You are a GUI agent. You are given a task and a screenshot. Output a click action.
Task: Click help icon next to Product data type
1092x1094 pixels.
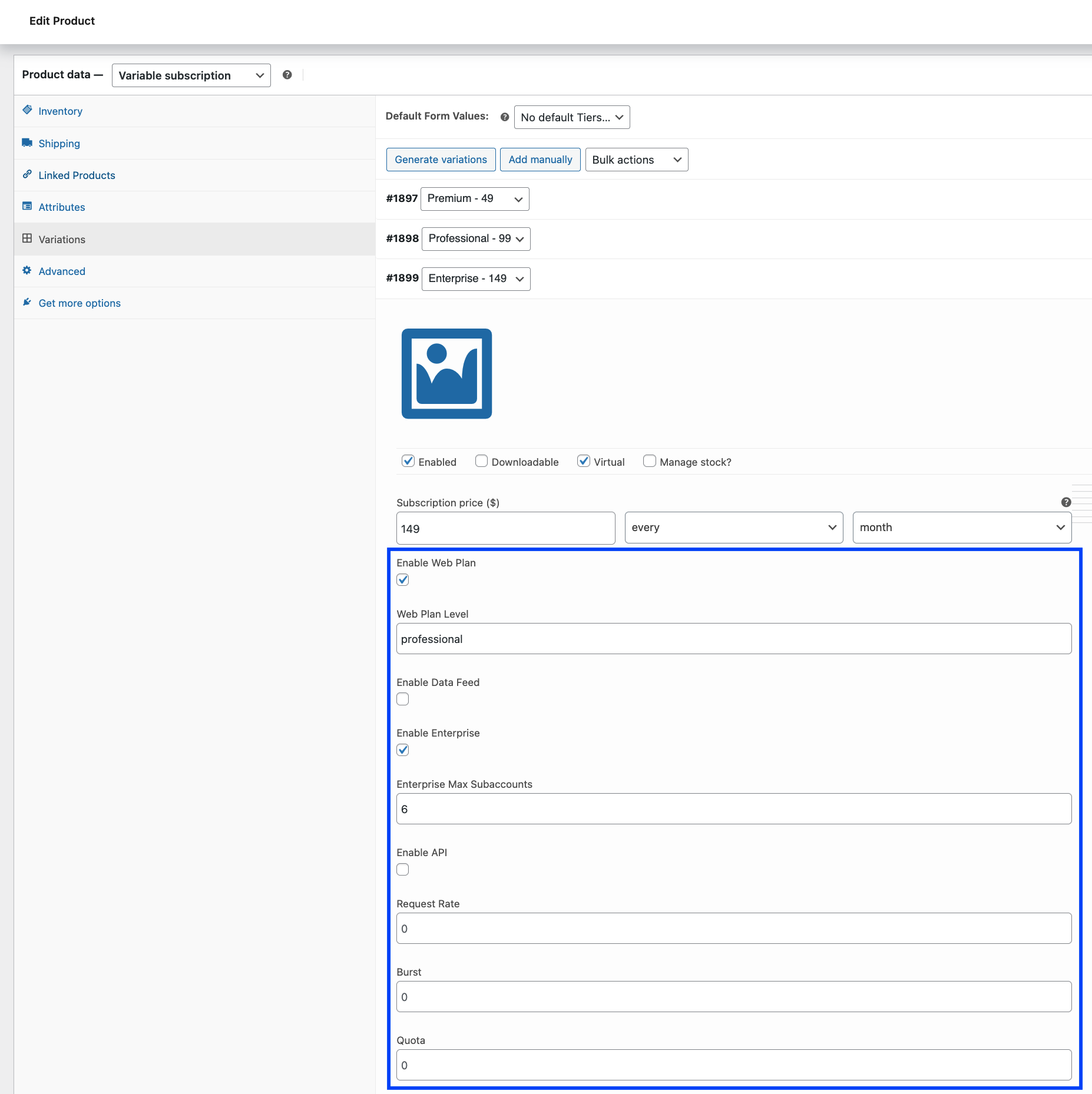[x=287, y=75]
